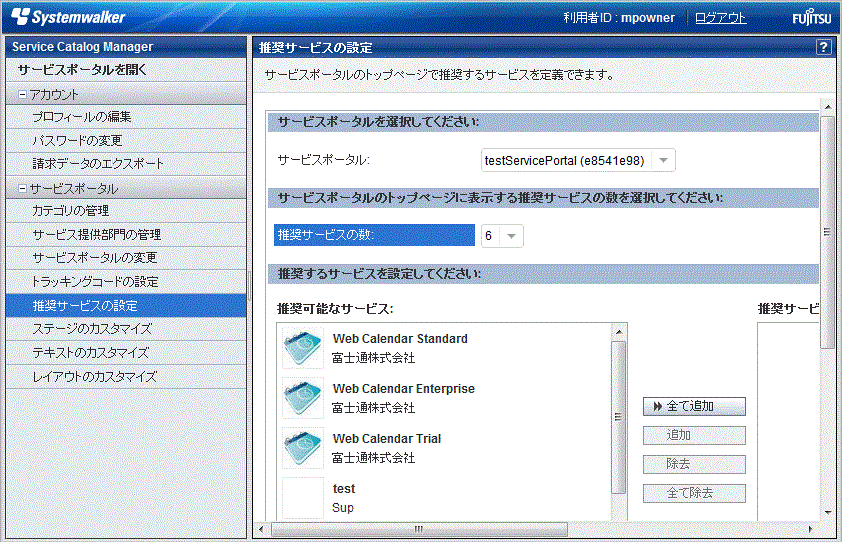The image size is (842, 542).
Task: Click the services list scroll-up arrow
Action: point(619,332)
